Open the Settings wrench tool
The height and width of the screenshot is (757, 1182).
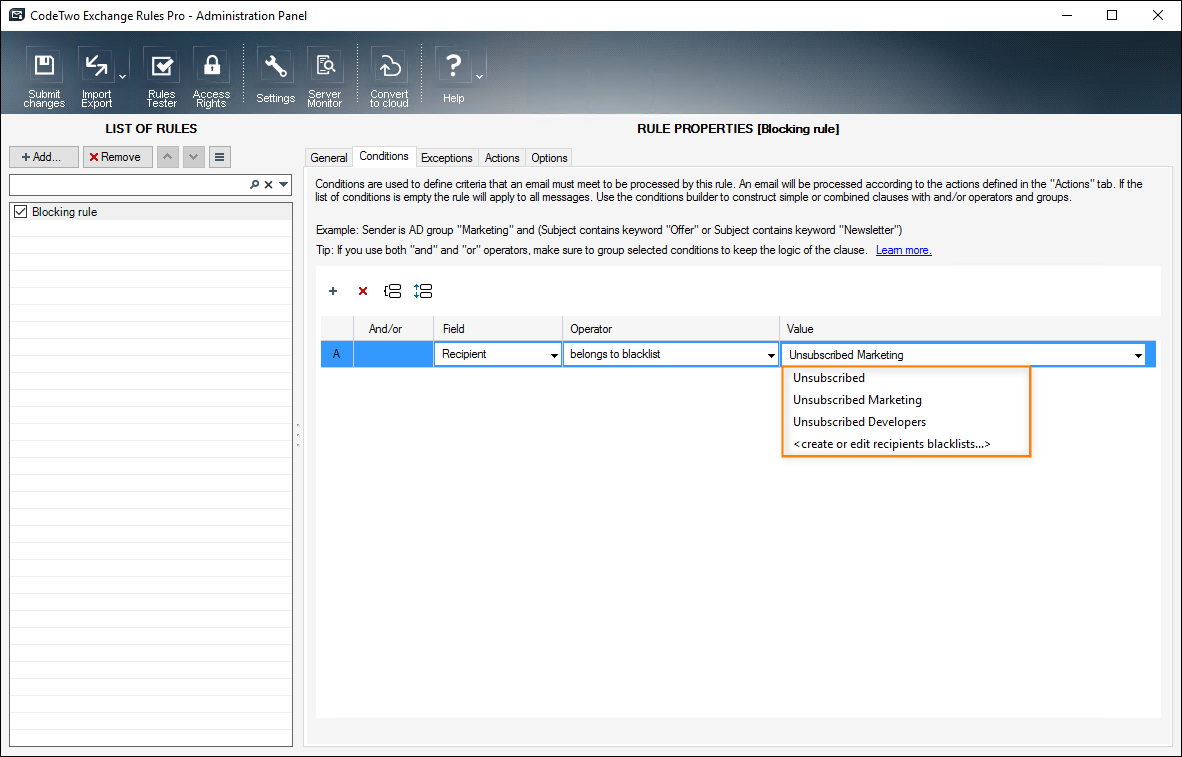tap(275, 77)
